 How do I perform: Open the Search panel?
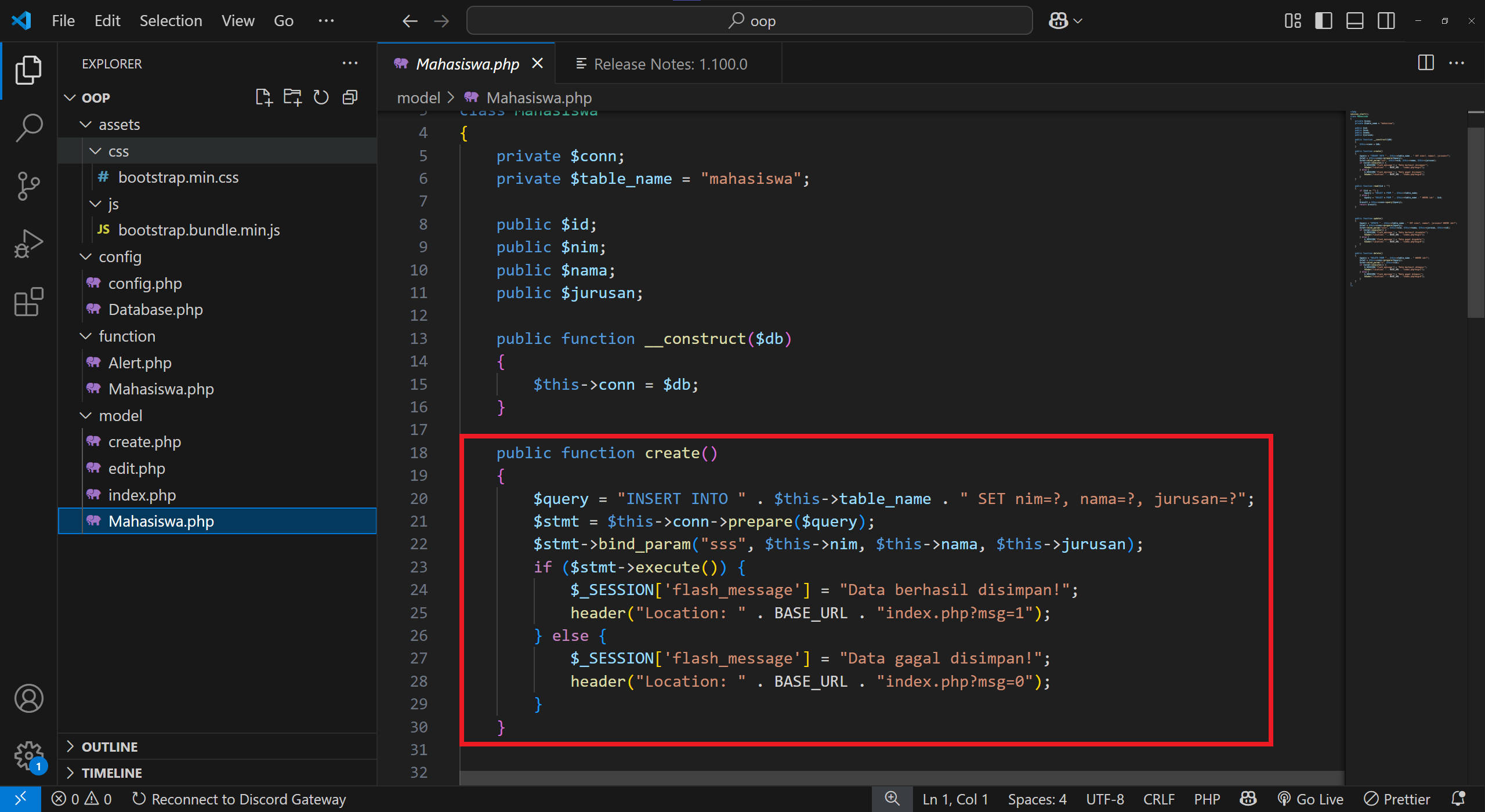coord(27,128)
